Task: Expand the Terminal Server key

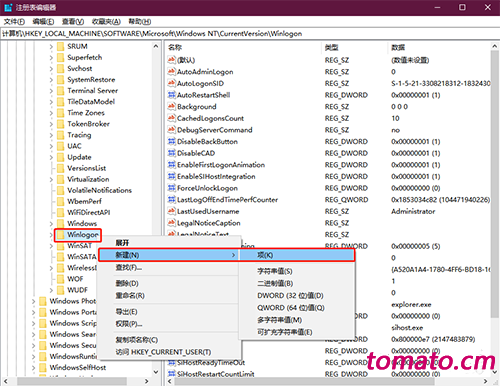Action: pyautogui.click(x=51, y=91)
